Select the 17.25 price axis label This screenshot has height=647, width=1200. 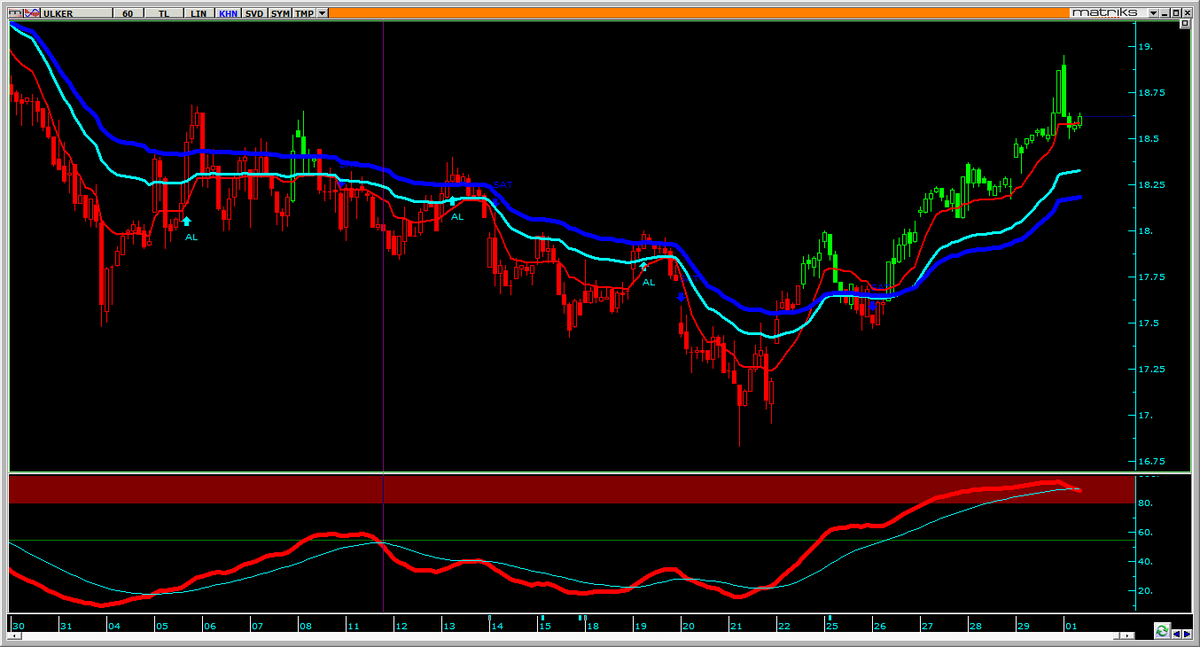pyautogui.click(x=1152, y=369)
